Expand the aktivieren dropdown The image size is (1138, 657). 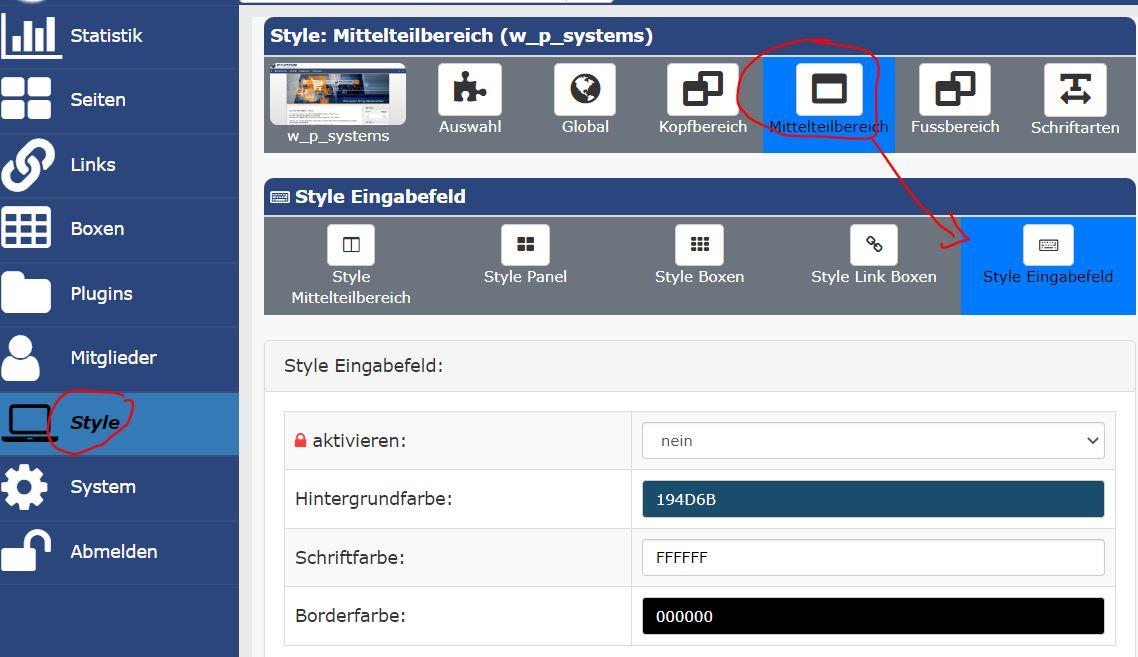[x=872, y=441]
